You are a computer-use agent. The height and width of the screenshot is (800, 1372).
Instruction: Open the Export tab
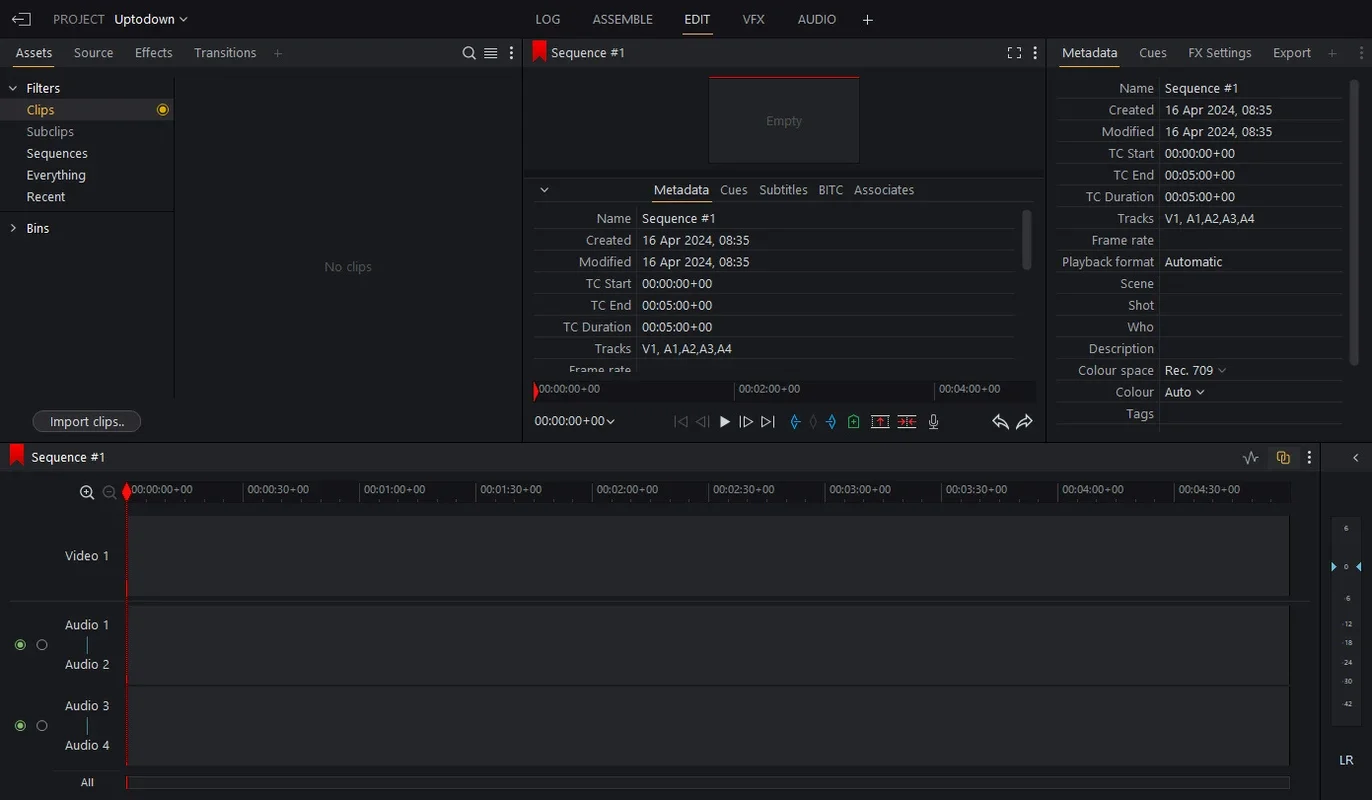click(x=1292, y=53)
